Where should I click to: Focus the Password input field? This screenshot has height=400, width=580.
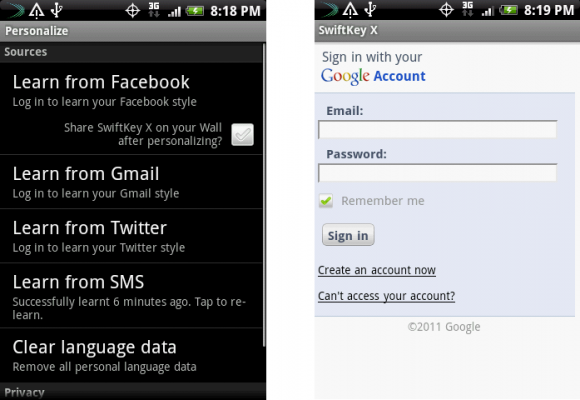[x=437, y=173]
